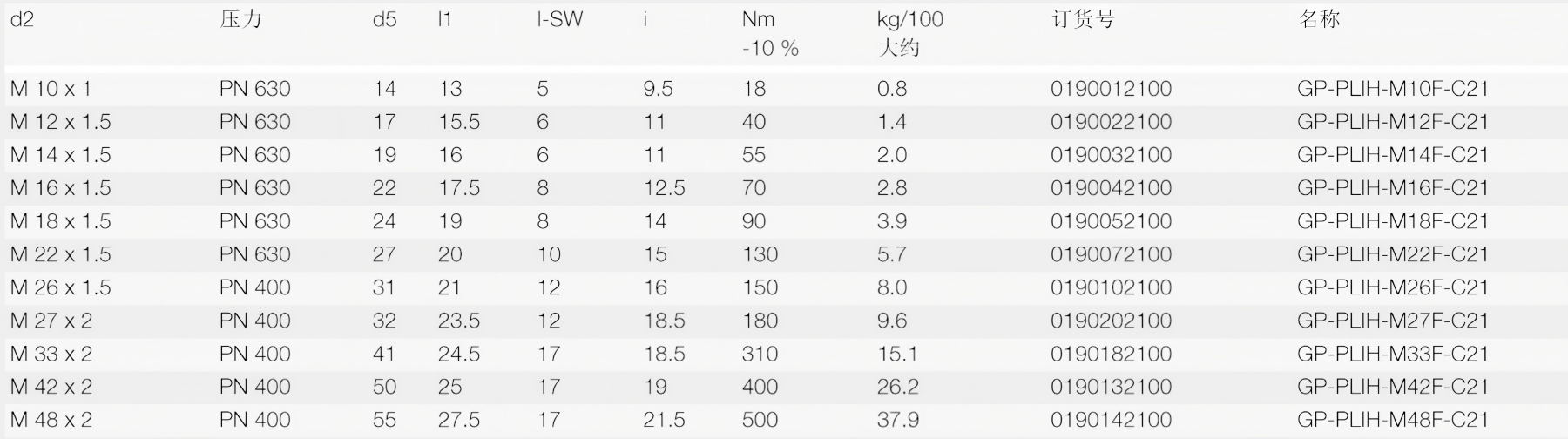Click the M 18 x 1.5 thread cell
1568x439 pixels.
60,221
